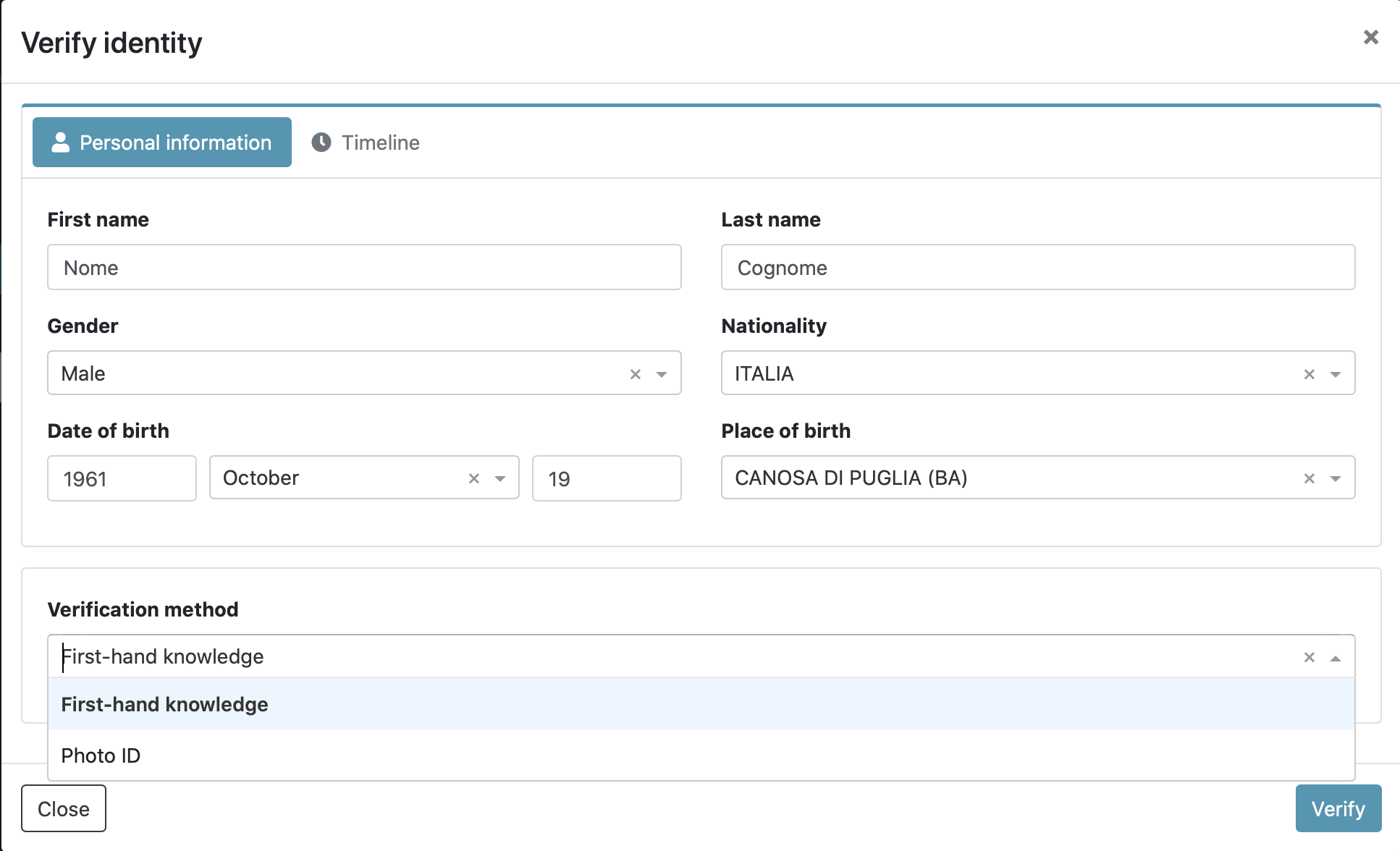The width and height of the screenshot is (1400, 851).
Task: Clear the Place of birth selection
Action: tap(1311, 478)
